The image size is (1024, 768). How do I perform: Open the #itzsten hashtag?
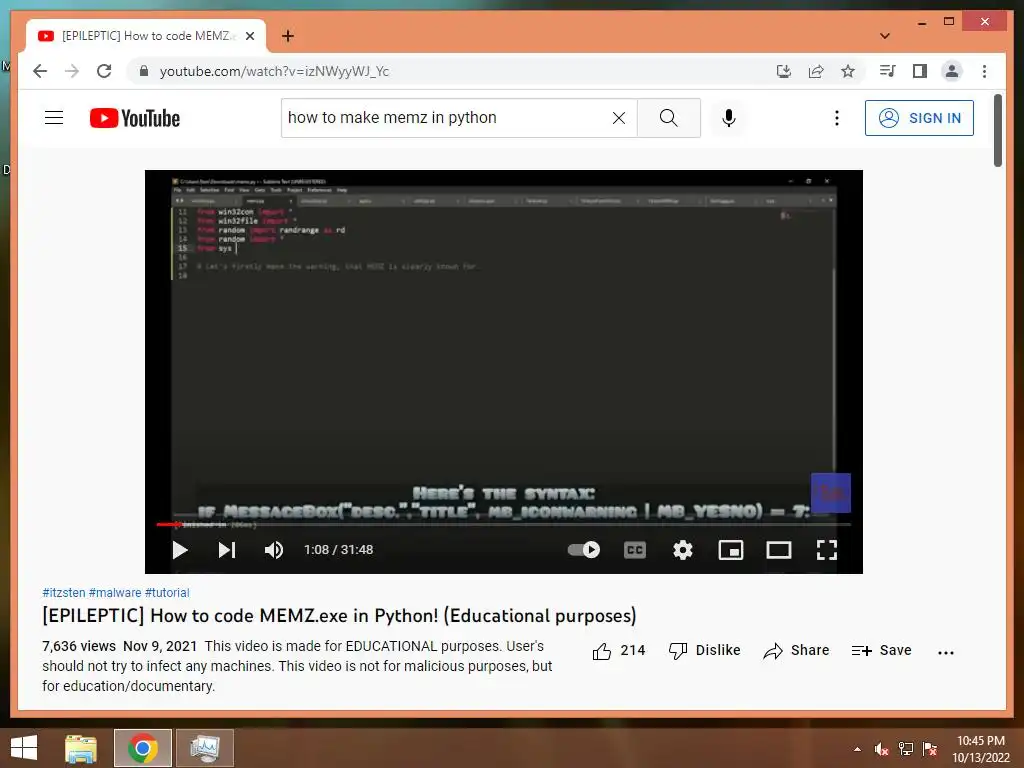[x=63, y=592]
